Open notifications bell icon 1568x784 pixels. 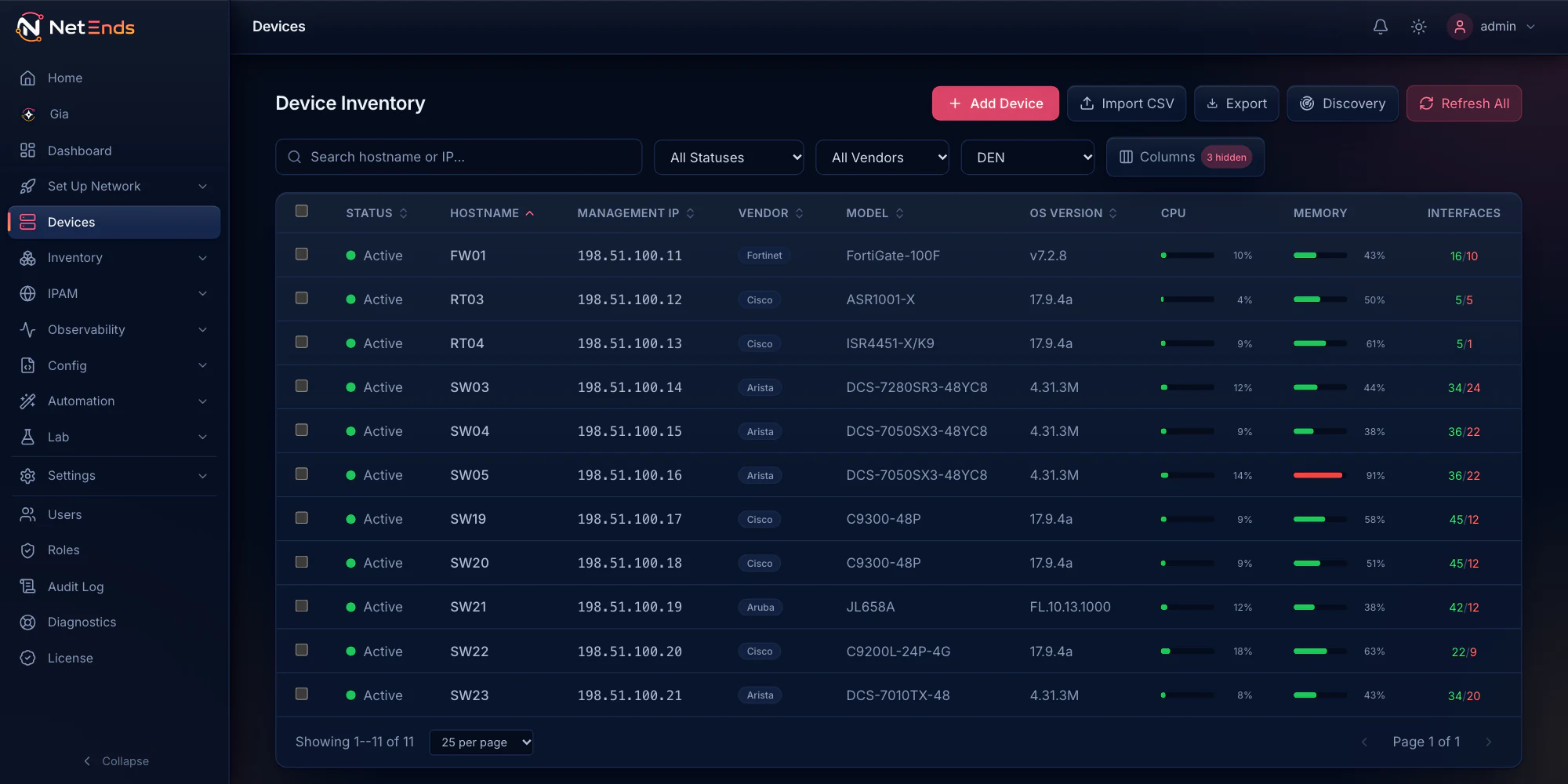(x=1381, y=27)
